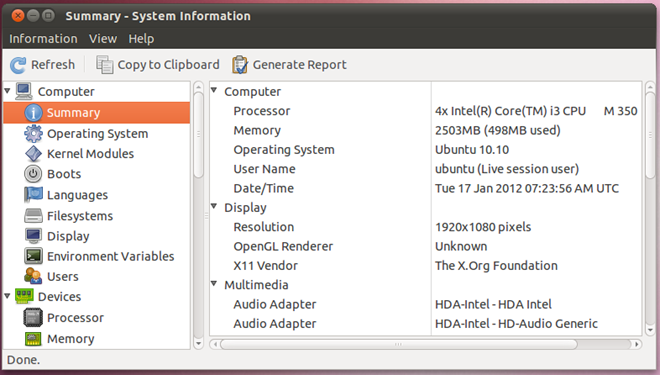Select Users entry in sidebar

pyautogui.click(x=63, y=277)
